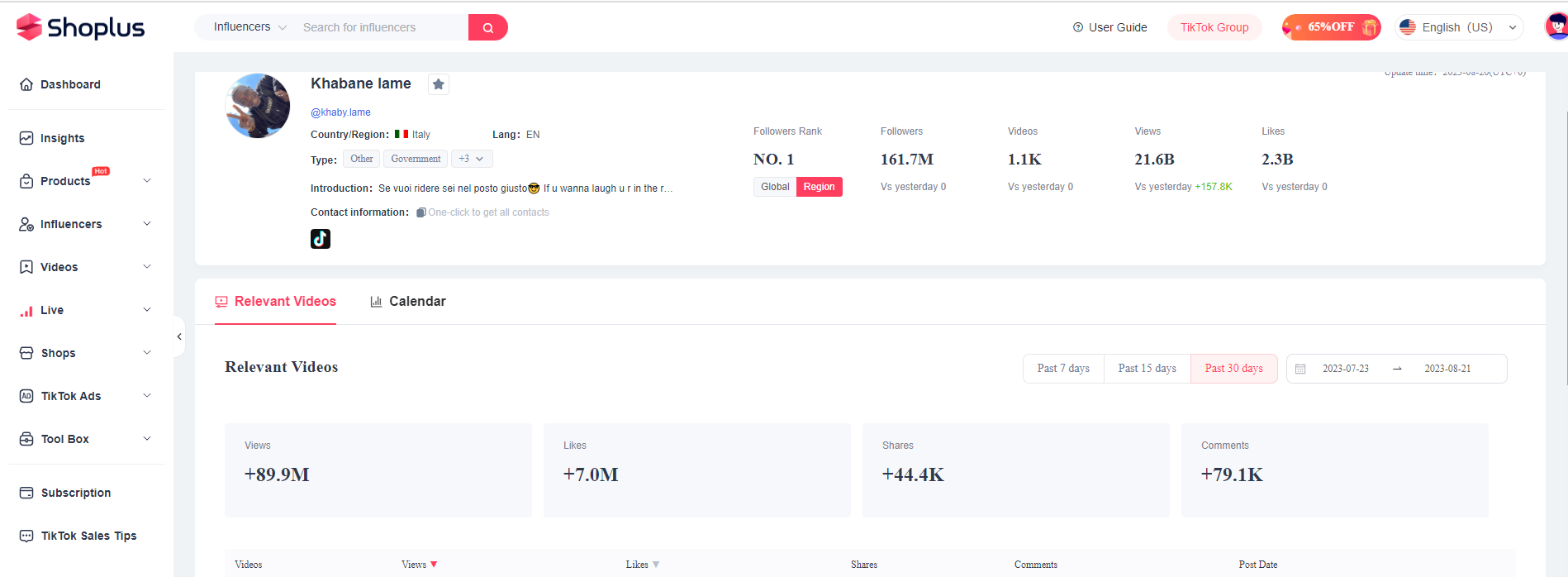Click the TikTok Ads icon
Screen dimensions: 1568x577
pyautogui.click(x=26, y=396)
